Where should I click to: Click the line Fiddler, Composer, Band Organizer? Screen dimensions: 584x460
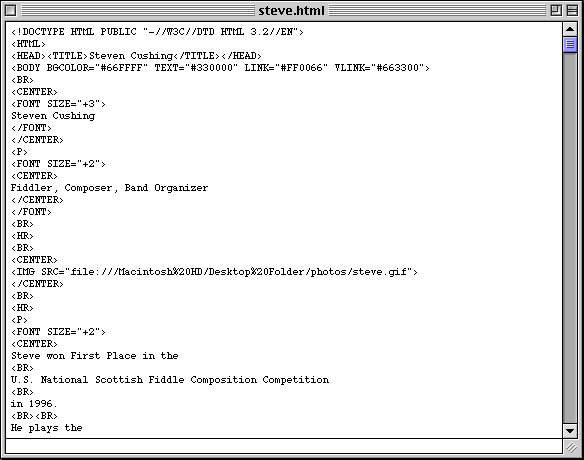[x=110, y=188]
